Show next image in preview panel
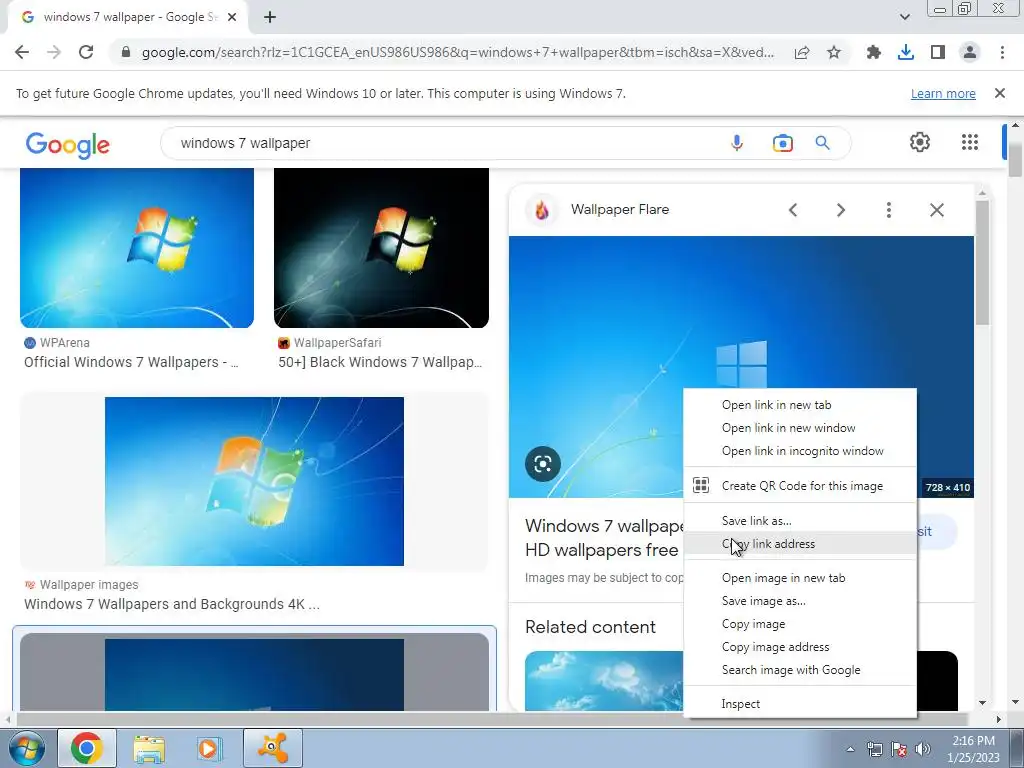Screen dimensions: 1024x768 click(x=840, y=210)
